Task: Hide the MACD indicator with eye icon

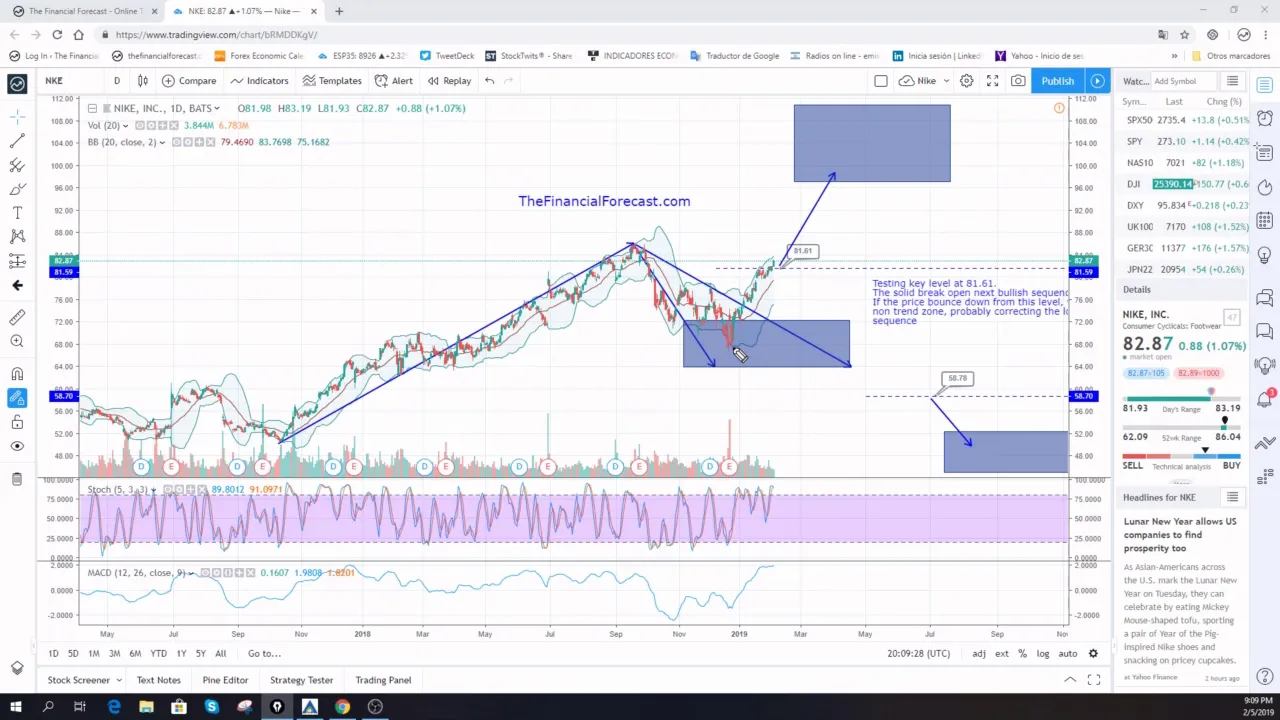Action: coord(205,573)
